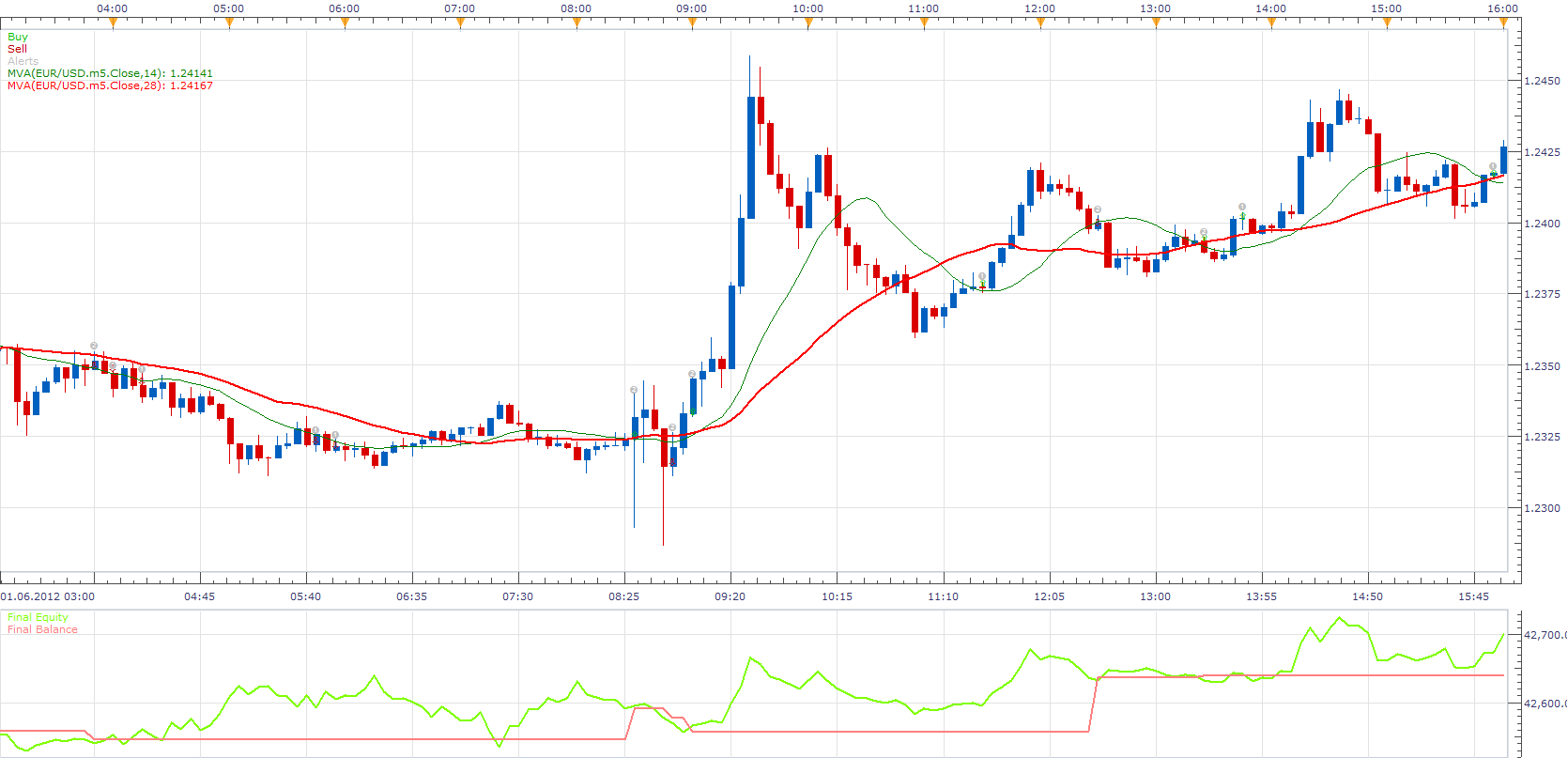Click the 08:00 orange time marker
This screenshot has width=1568, height=758.
(x=576, y=23)
